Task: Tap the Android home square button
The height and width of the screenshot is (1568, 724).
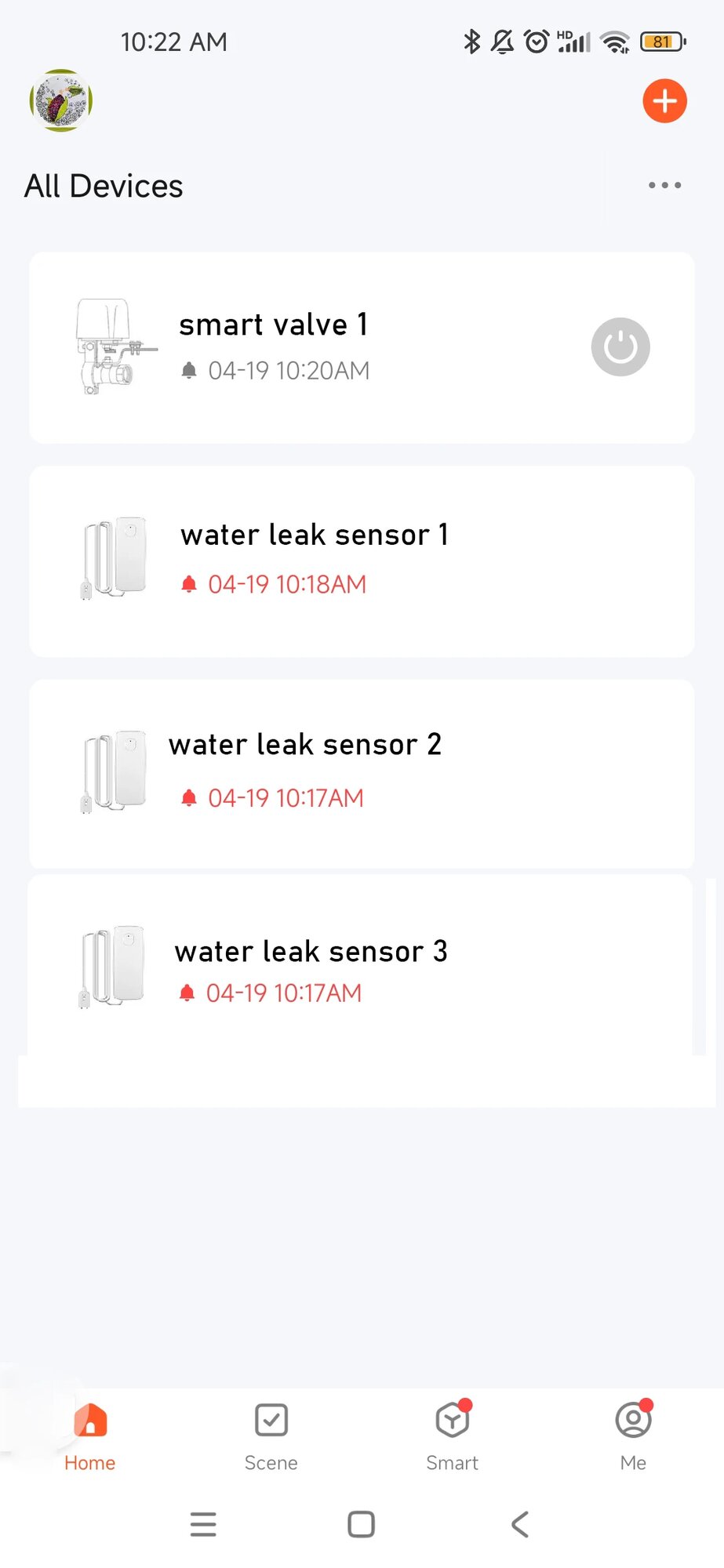Action: pos(362,1524)
